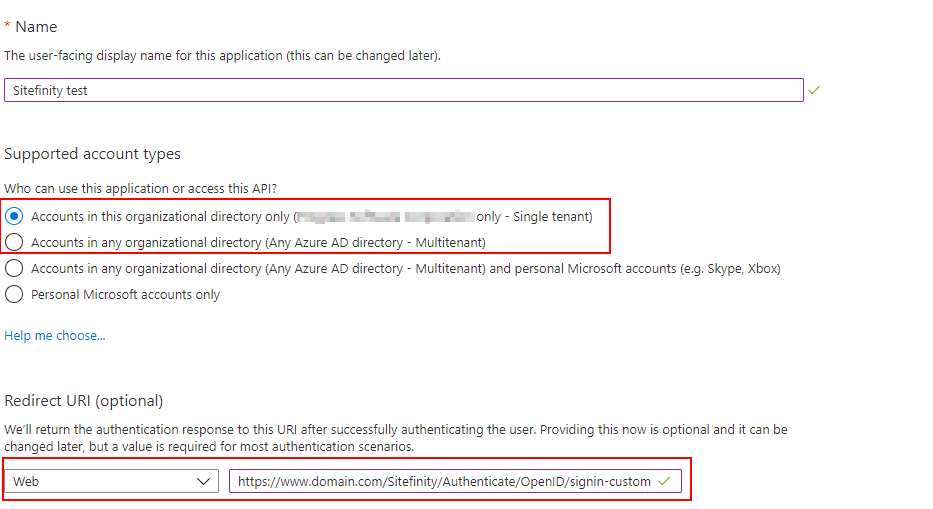The image size is (933, 509).
Task: Click the Redirect URI input field
Action: [x=455, y=481]
